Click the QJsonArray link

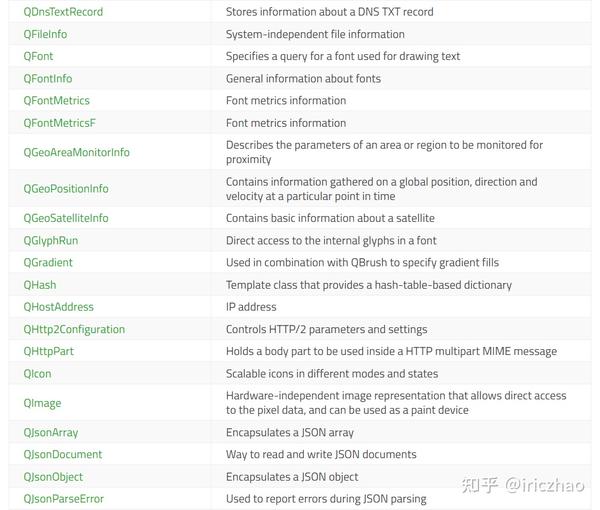(51, 432)
